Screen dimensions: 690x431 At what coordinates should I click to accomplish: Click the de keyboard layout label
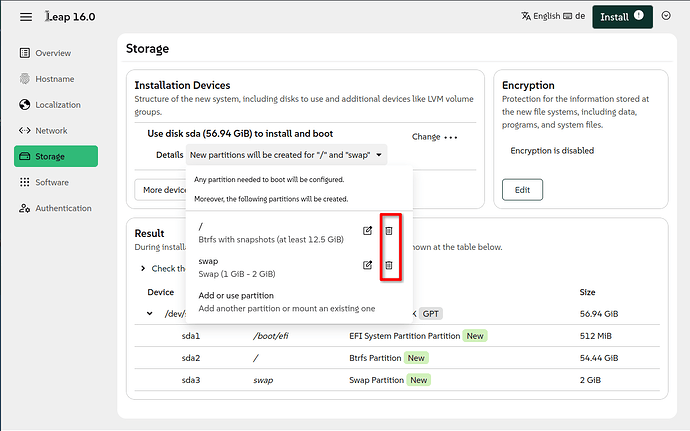pyautogui.click(x=580, y=16)
